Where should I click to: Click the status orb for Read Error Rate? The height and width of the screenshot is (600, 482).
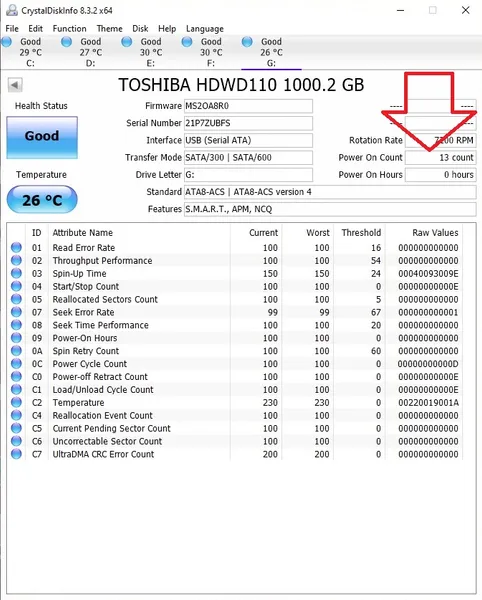[16, 248]
